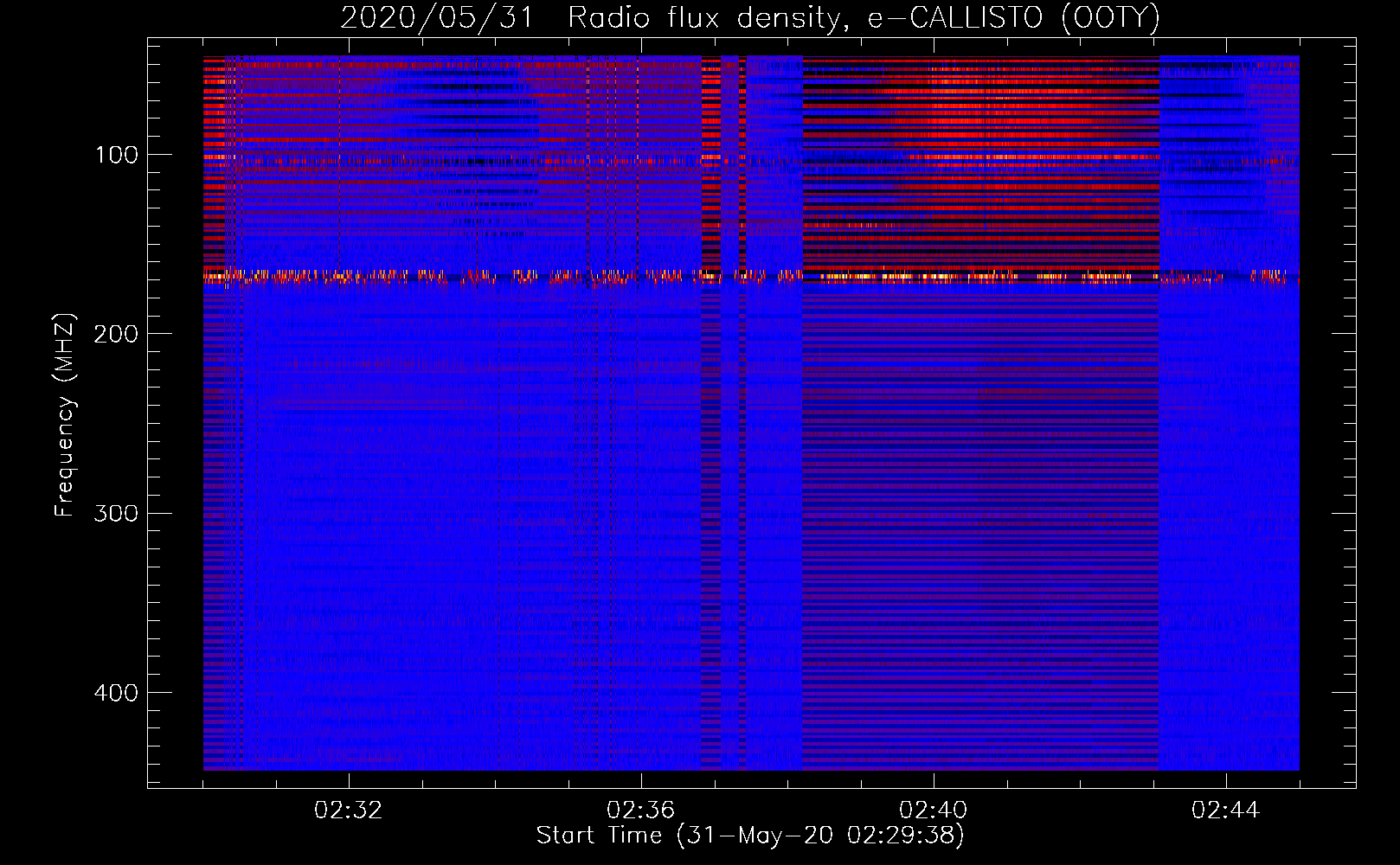Click the 'Frequency (MHZ)' axis label

65,415
